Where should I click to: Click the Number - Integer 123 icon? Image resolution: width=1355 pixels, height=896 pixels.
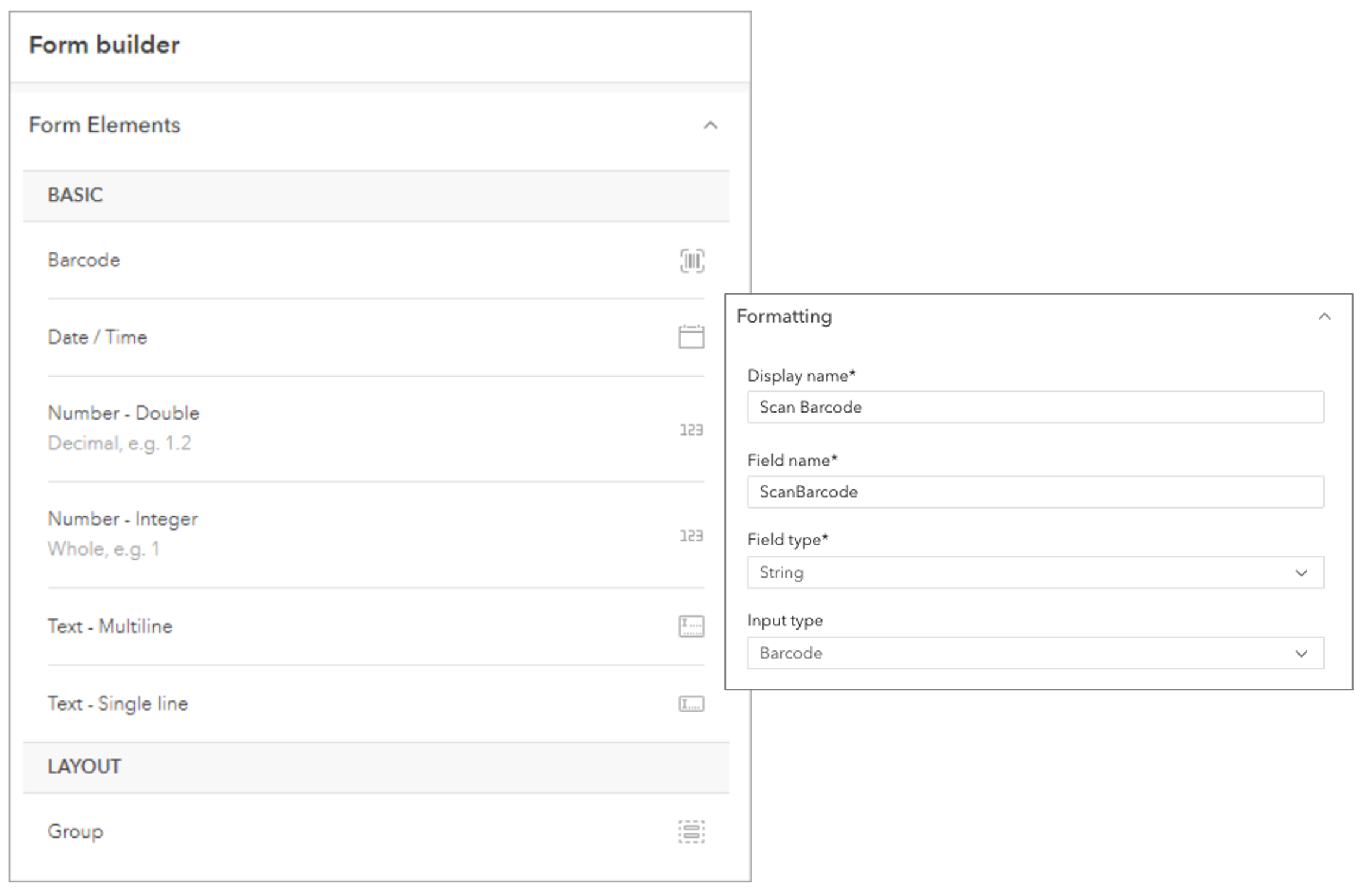point(691,536)
